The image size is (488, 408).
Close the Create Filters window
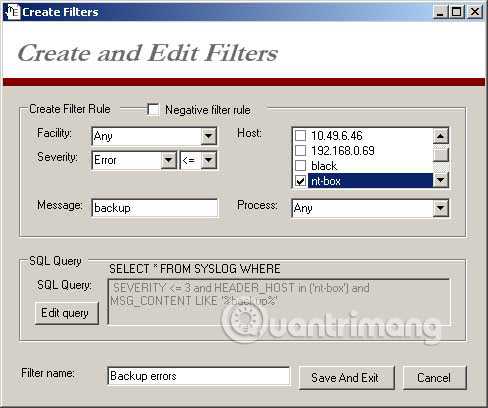pyautogui.click(x=474, y=12)
